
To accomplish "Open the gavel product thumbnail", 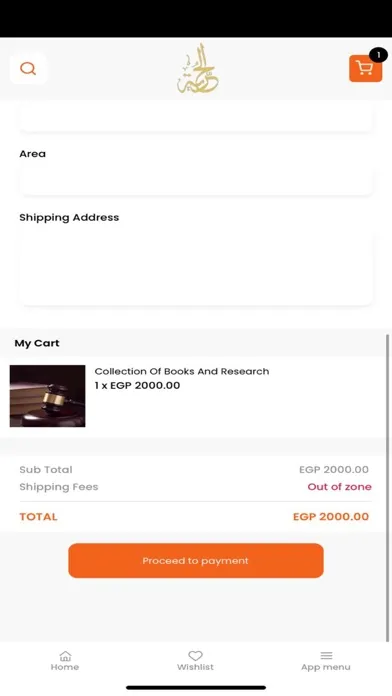I will tap(48, 396).
